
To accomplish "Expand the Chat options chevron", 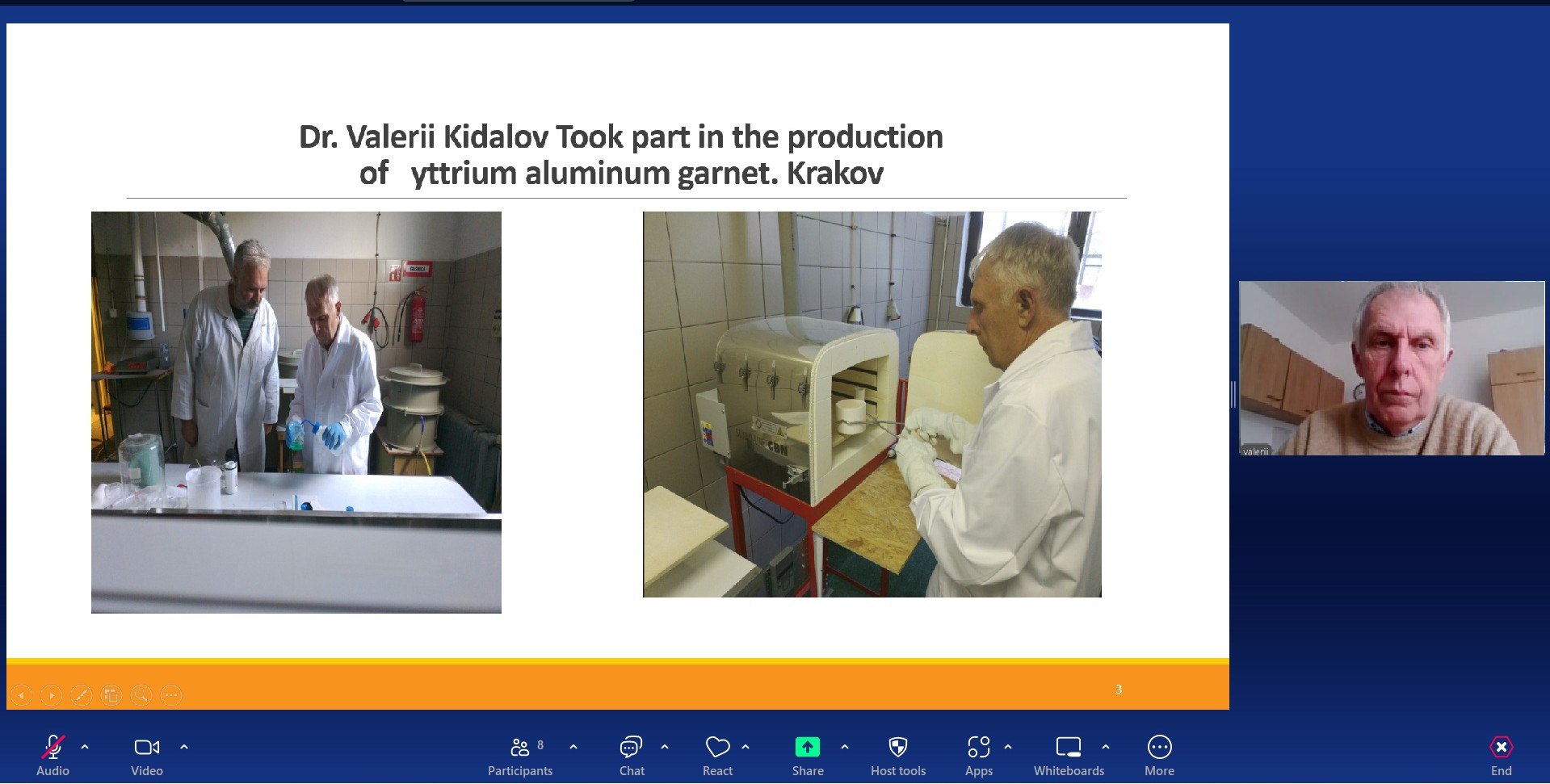I will click(x=665, y=747).
